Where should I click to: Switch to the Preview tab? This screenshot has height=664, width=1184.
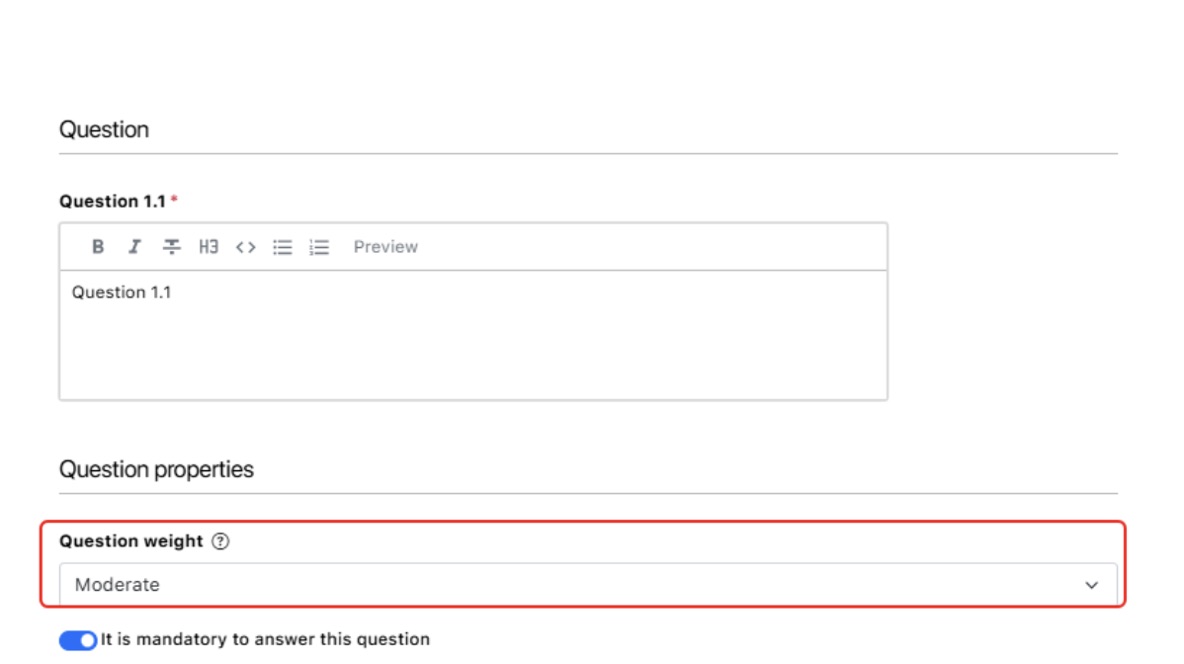pyautogui.click(x=385, y=247)
